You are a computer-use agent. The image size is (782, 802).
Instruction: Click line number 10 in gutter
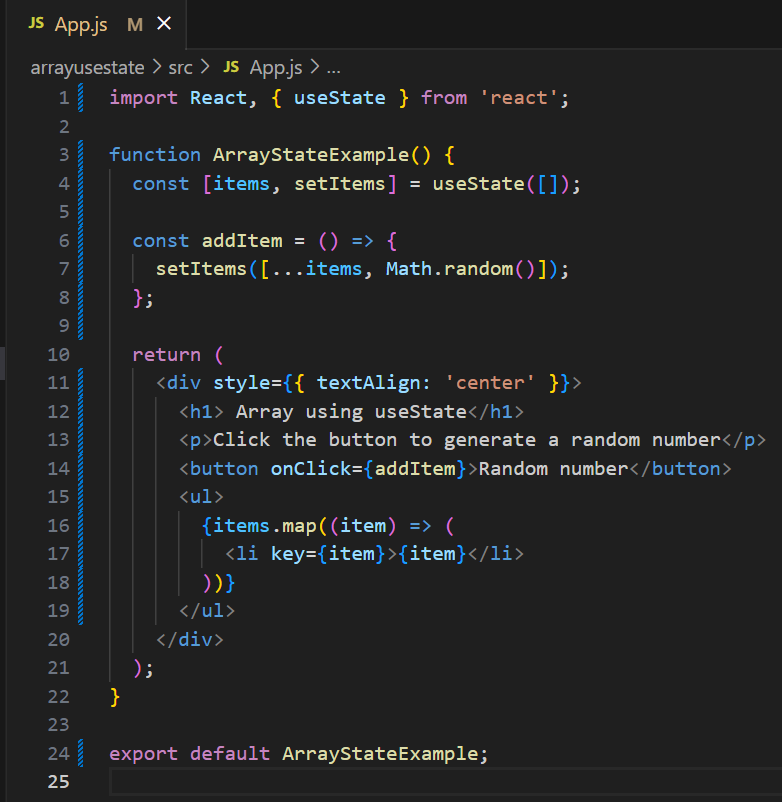(x=58, y=354)
